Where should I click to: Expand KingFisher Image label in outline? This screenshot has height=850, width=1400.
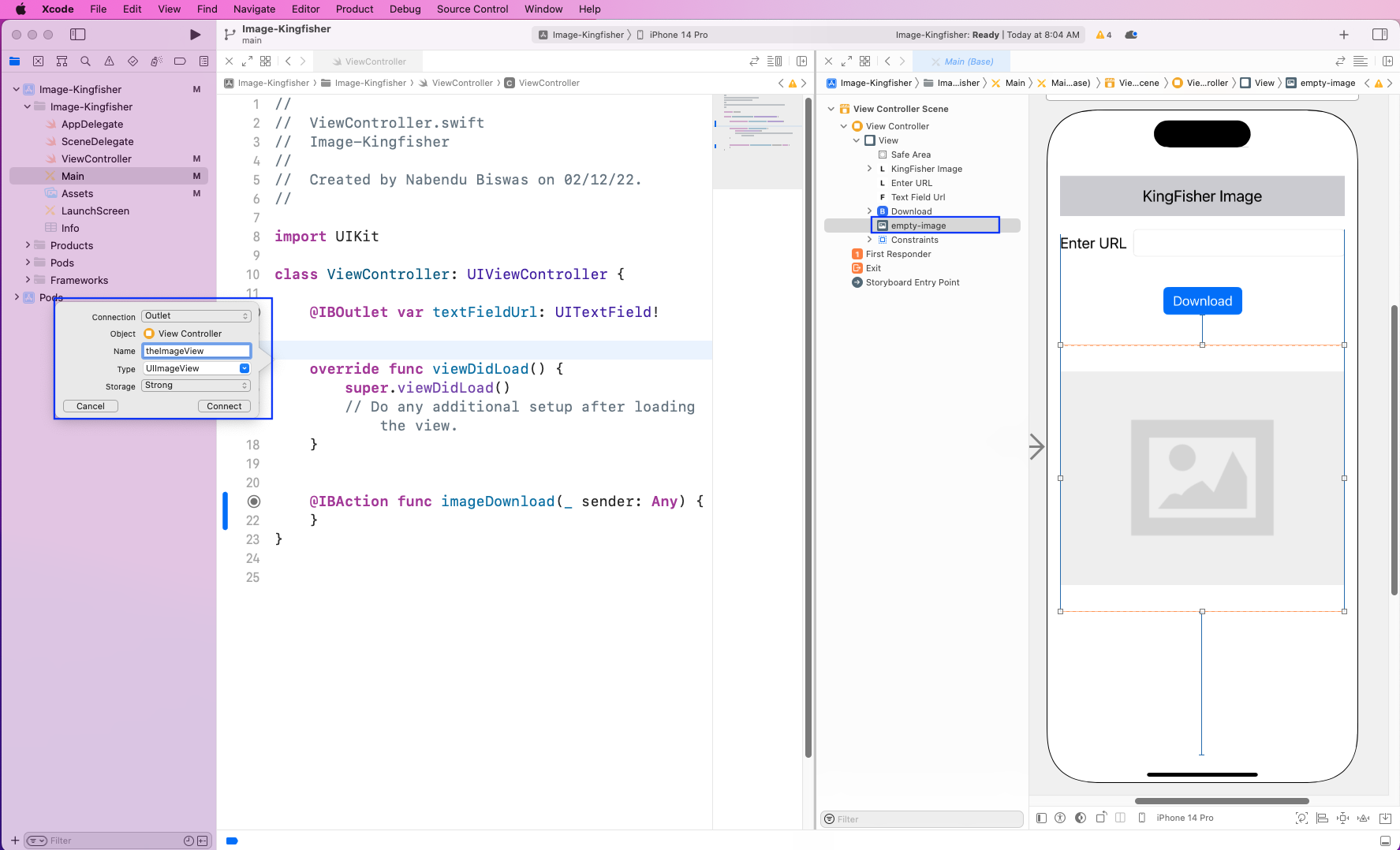click(869, 169)
